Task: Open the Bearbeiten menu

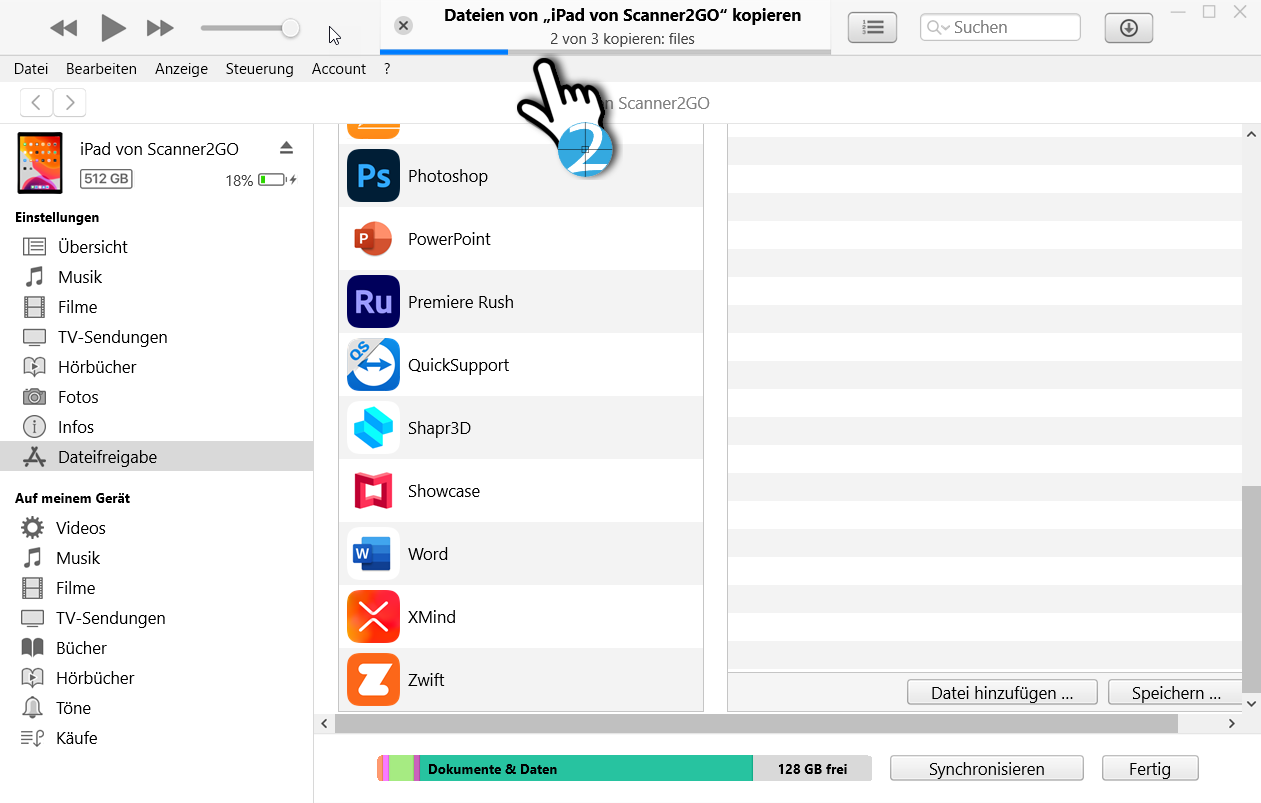Action: [101, 69]
